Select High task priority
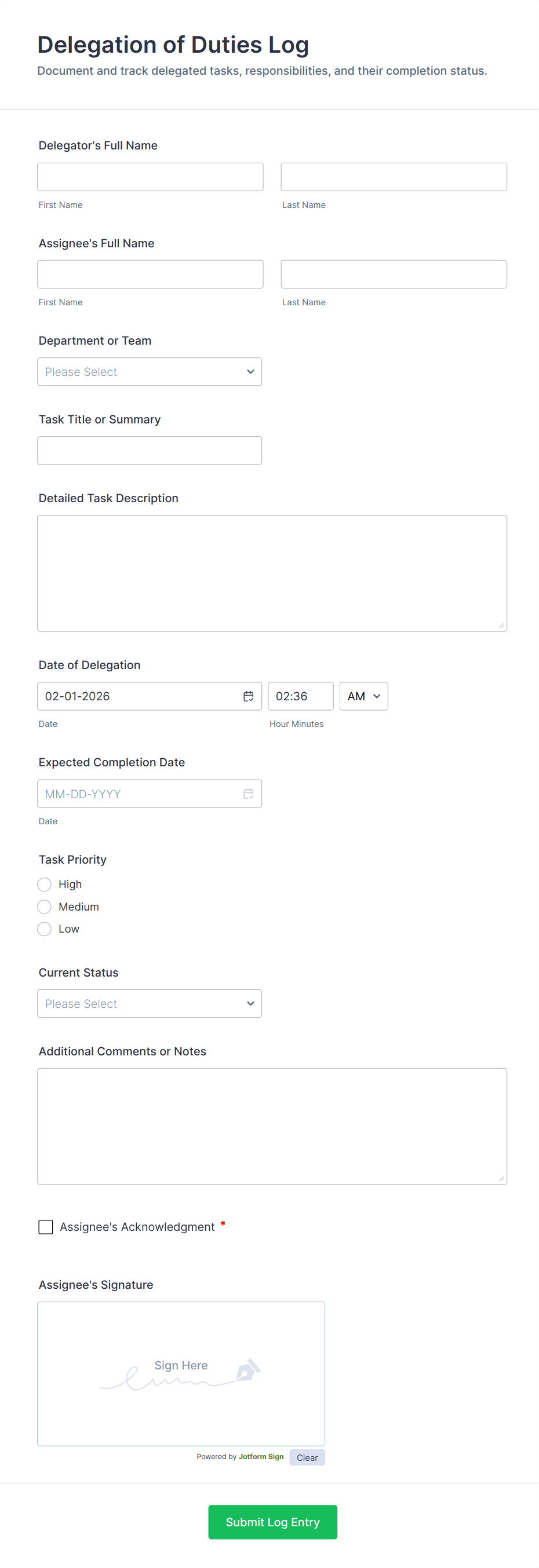539x1568 pixels. point(45,884)
